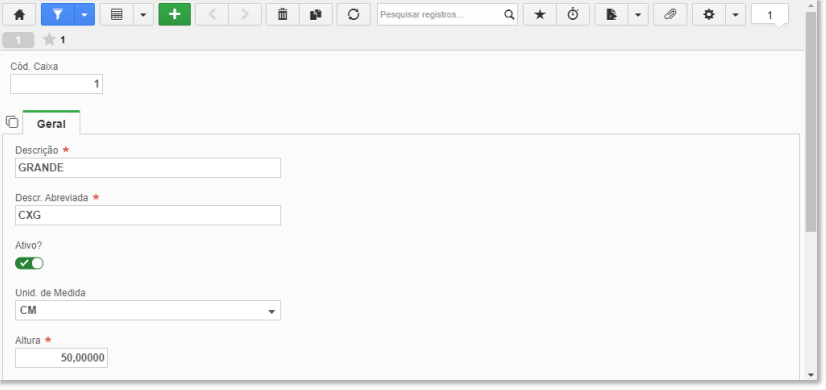Click the stopwatch toolbar icon

tap(573, 15)
